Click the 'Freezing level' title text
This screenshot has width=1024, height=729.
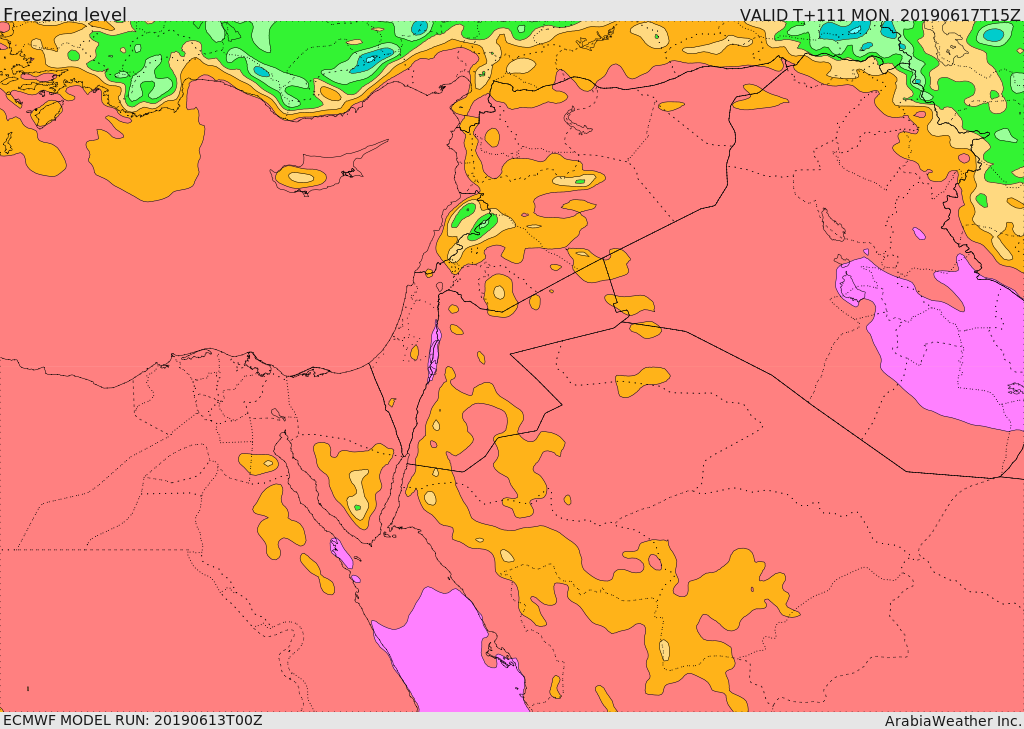click(x=65, y=14)
